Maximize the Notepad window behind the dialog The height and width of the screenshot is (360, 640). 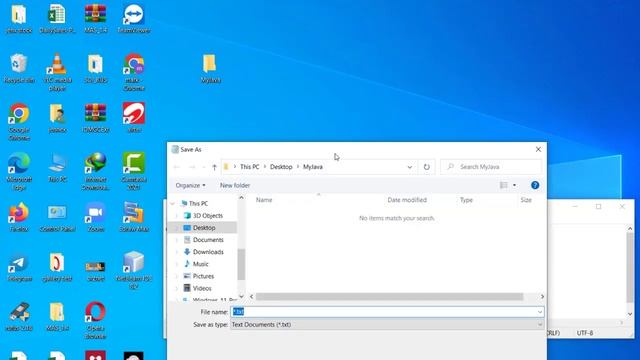(x=598, y=207)
